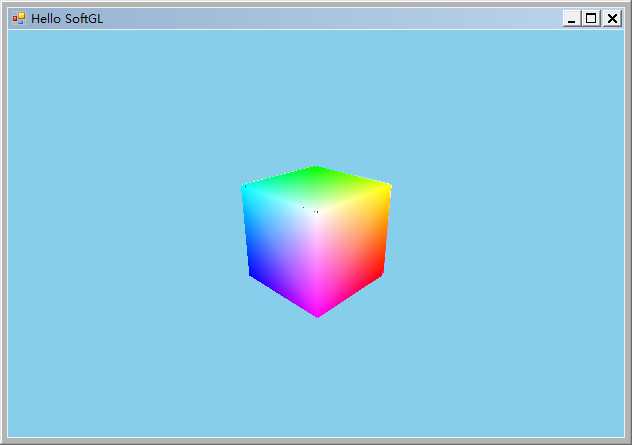Minimize the Hello SoftGL window
This screenshot has height=445, width=632.
pyautogui.click(x=572, y=19)
